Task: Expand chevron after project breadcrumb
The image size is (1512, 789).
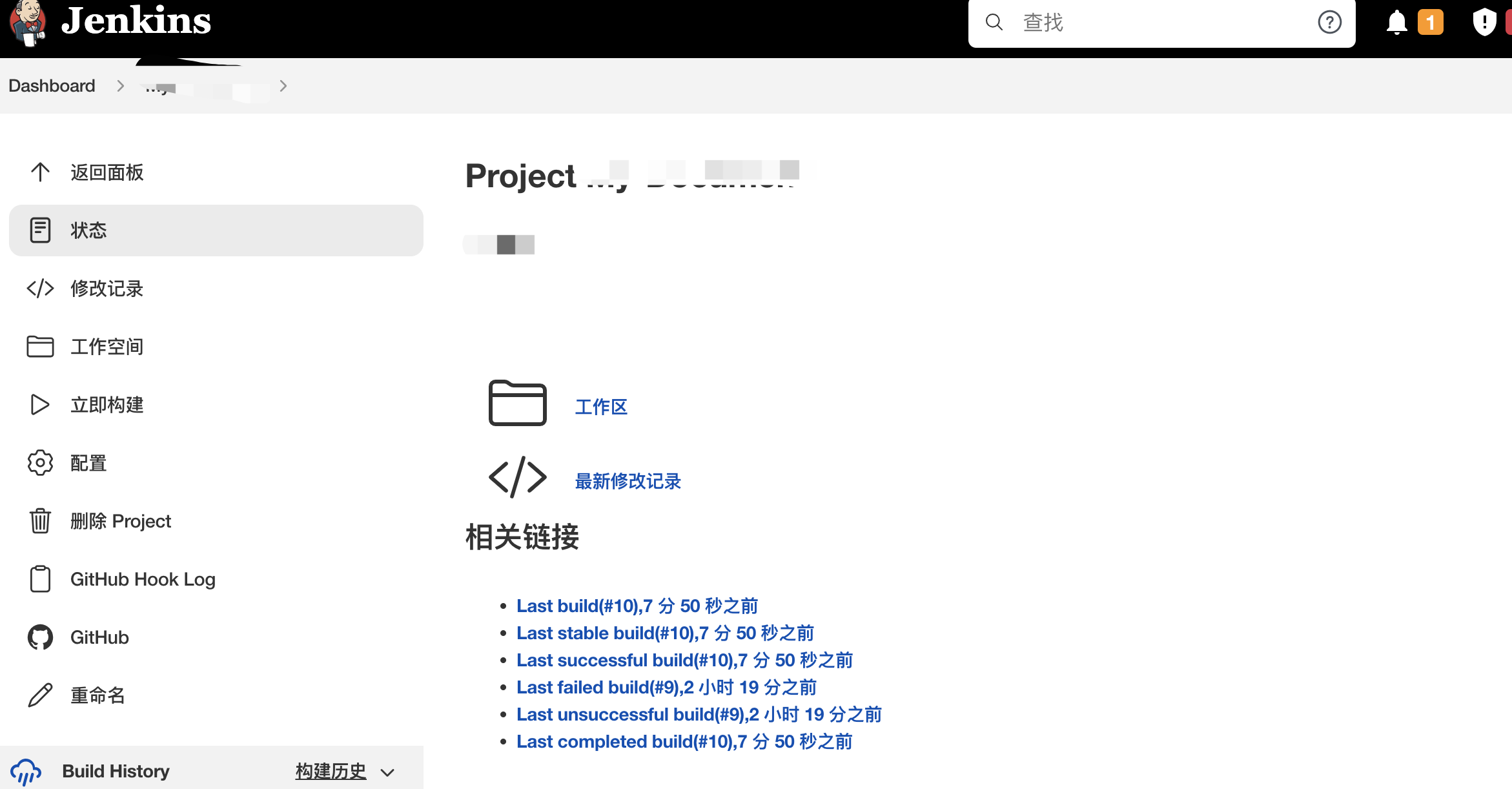Action: pyautogui.click(x=283, y=86)
